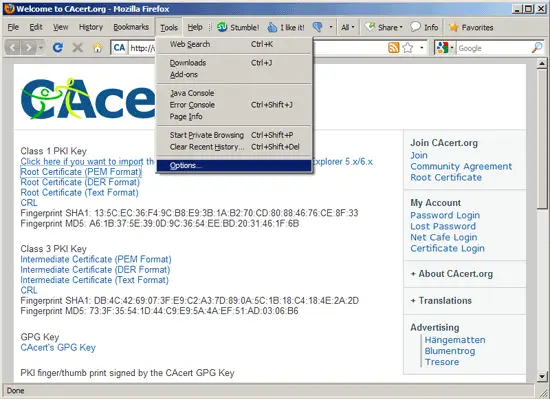The height and width of the screenshot is (399, 550).
Task: Open the Community Agreement link
Action: point(461,167)
